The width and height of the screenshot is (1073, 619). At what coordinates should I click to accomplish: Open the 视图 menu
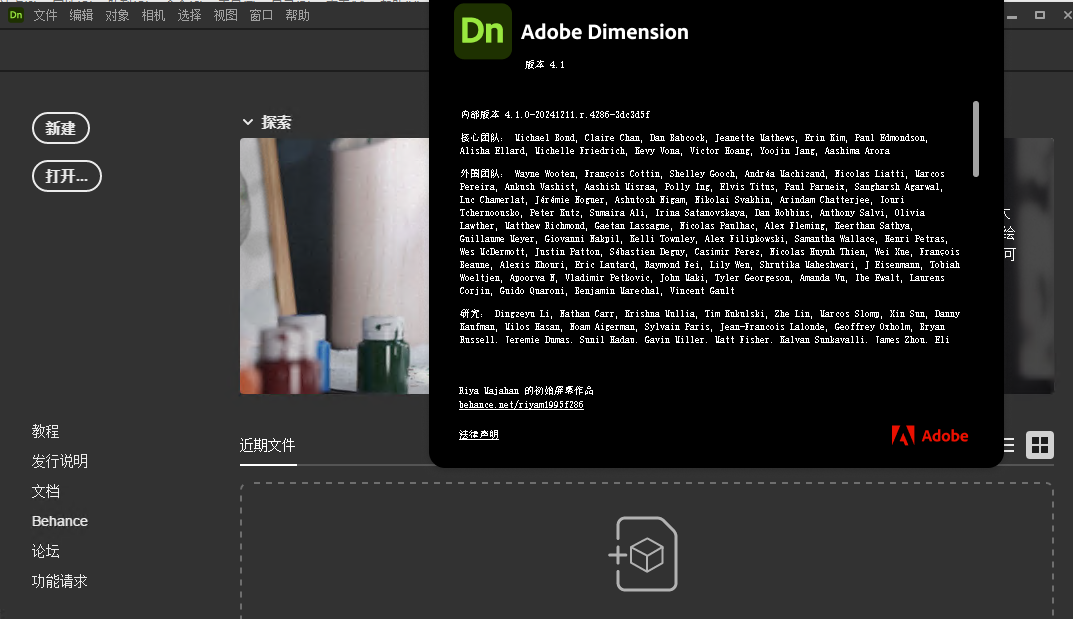(x=225, y=15)
